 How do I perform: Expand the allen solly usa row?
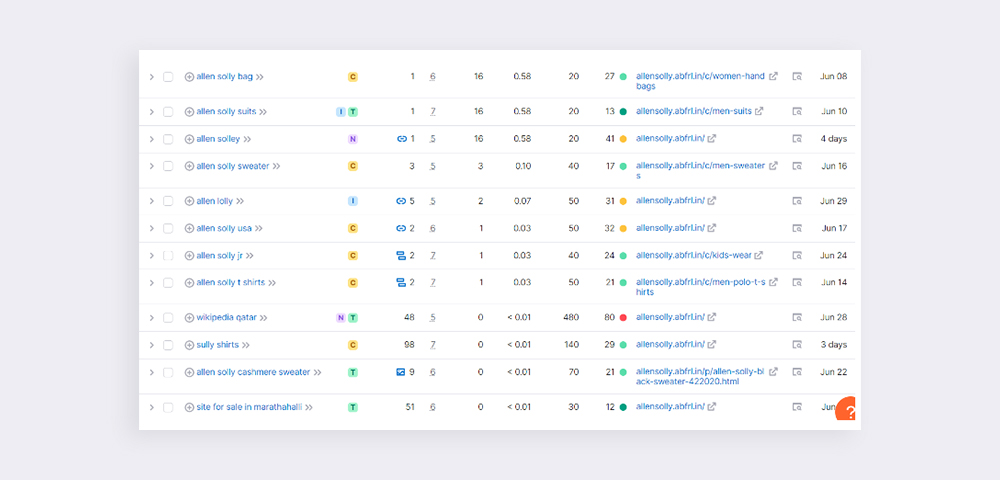[x=152, y=228]
